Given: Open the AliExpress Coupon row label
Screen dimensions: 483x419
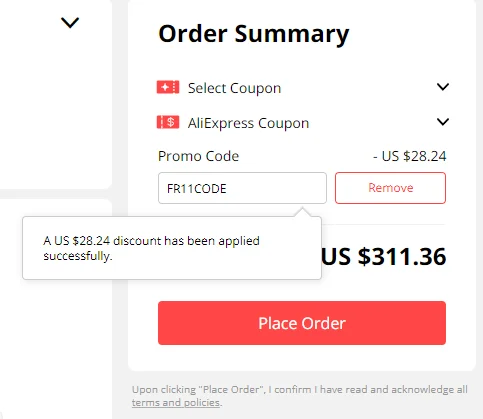Looking at the screenshot, I should point(248,123).
